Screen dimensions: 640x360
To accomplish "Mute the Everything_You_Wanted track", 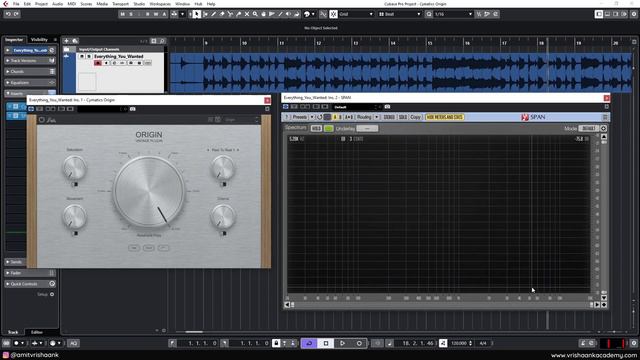I will 82,56.
